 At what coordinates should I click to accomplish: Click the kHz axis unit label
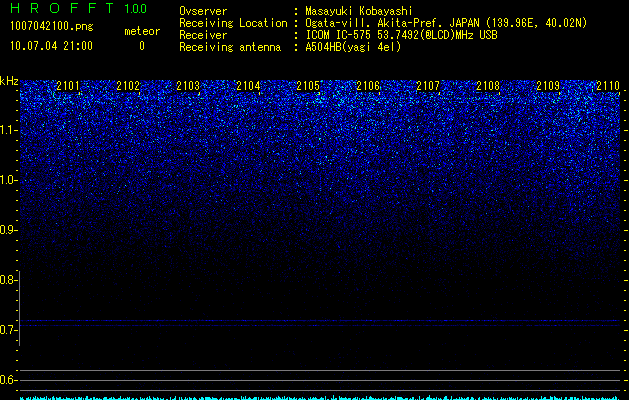[x=9, y=81]
